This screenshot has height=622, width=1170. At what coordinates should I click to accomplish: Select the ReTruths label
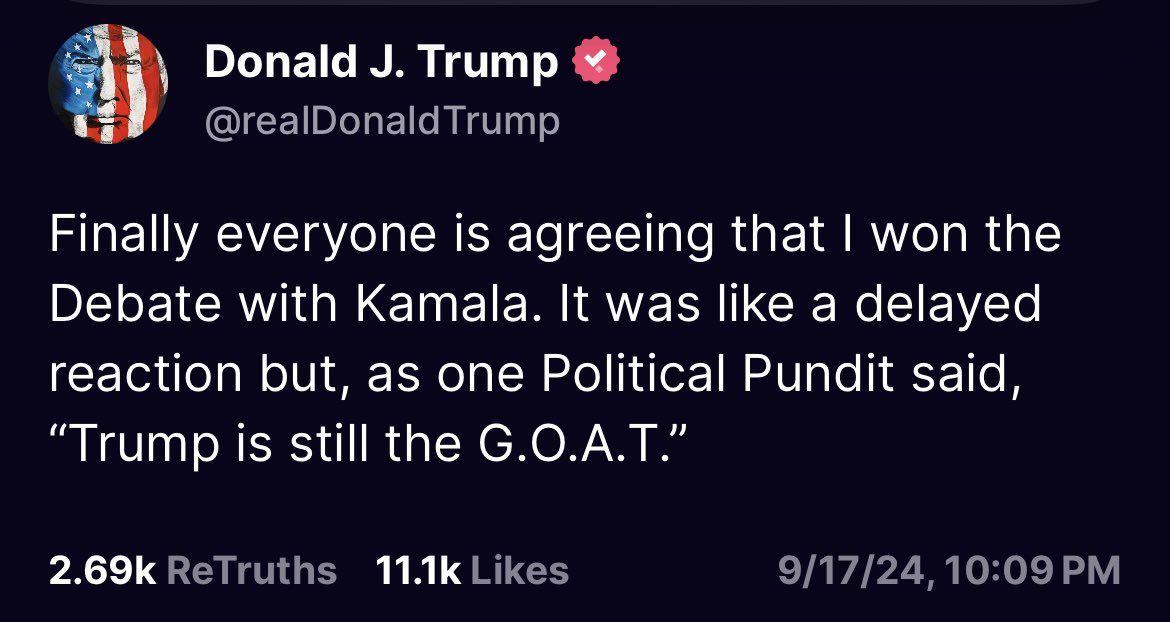pyautogui.click(x=250, y=570)
